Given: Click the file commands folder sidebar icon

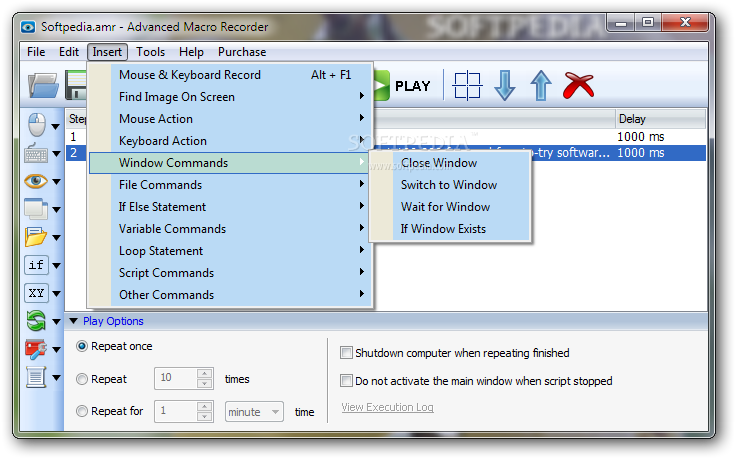Looking at the screenshot, I should point(36,237).
